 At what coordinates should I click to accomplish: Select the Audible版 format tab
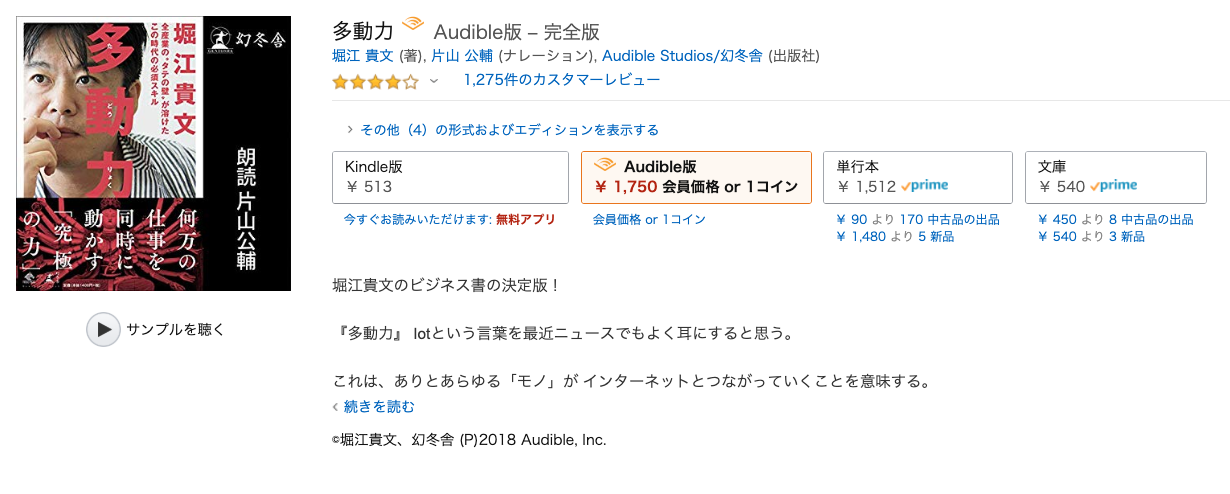pyautogui.click(x=696, y=177)
